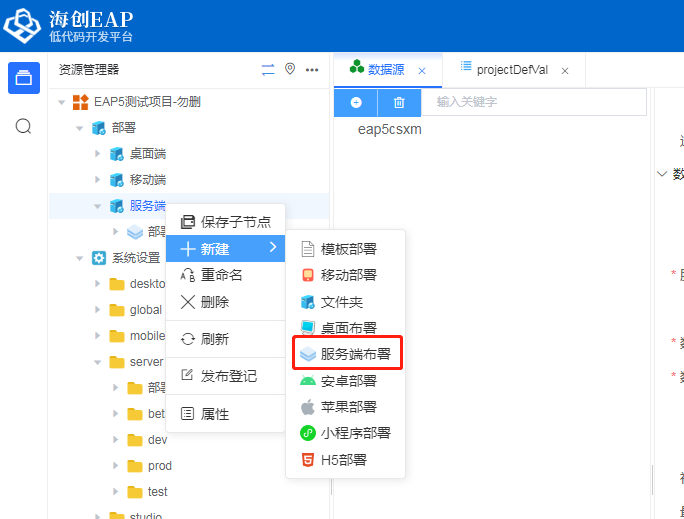Click the keyword search input field
684x519 pixels.
tap(535, 102)
